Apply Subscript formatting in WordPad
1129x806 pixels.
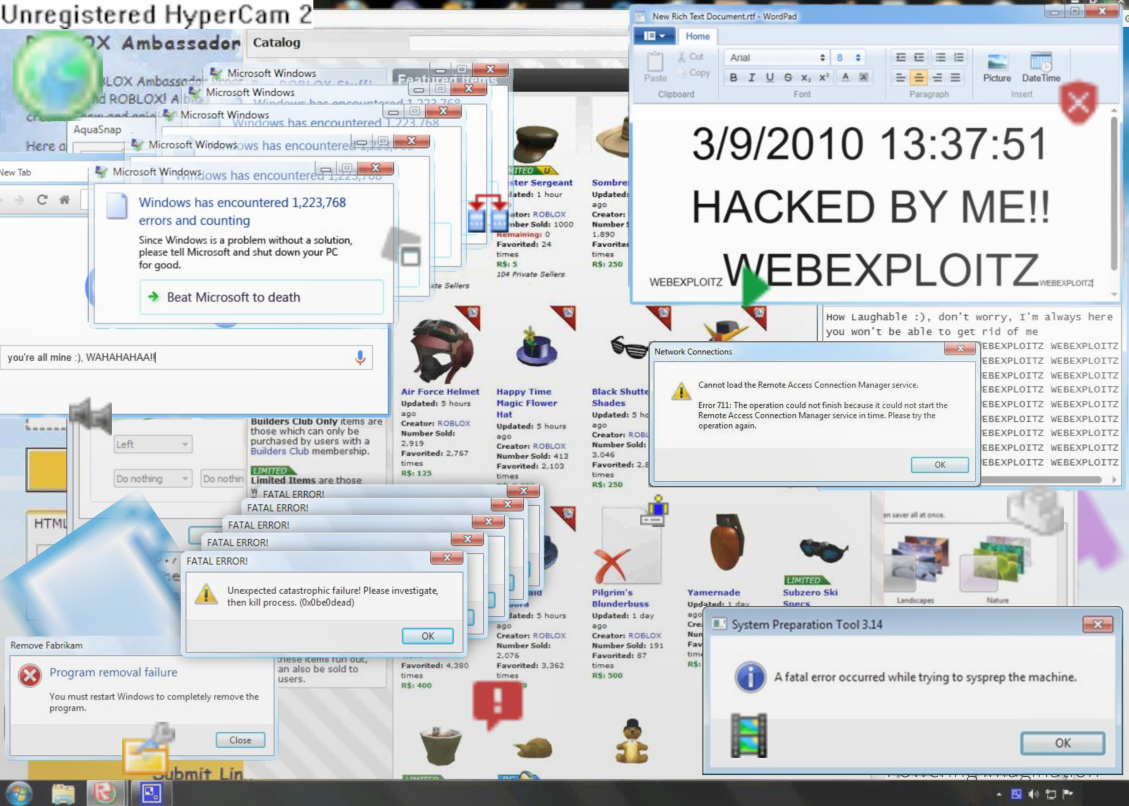pyautogui.click(x=806, y=77)
